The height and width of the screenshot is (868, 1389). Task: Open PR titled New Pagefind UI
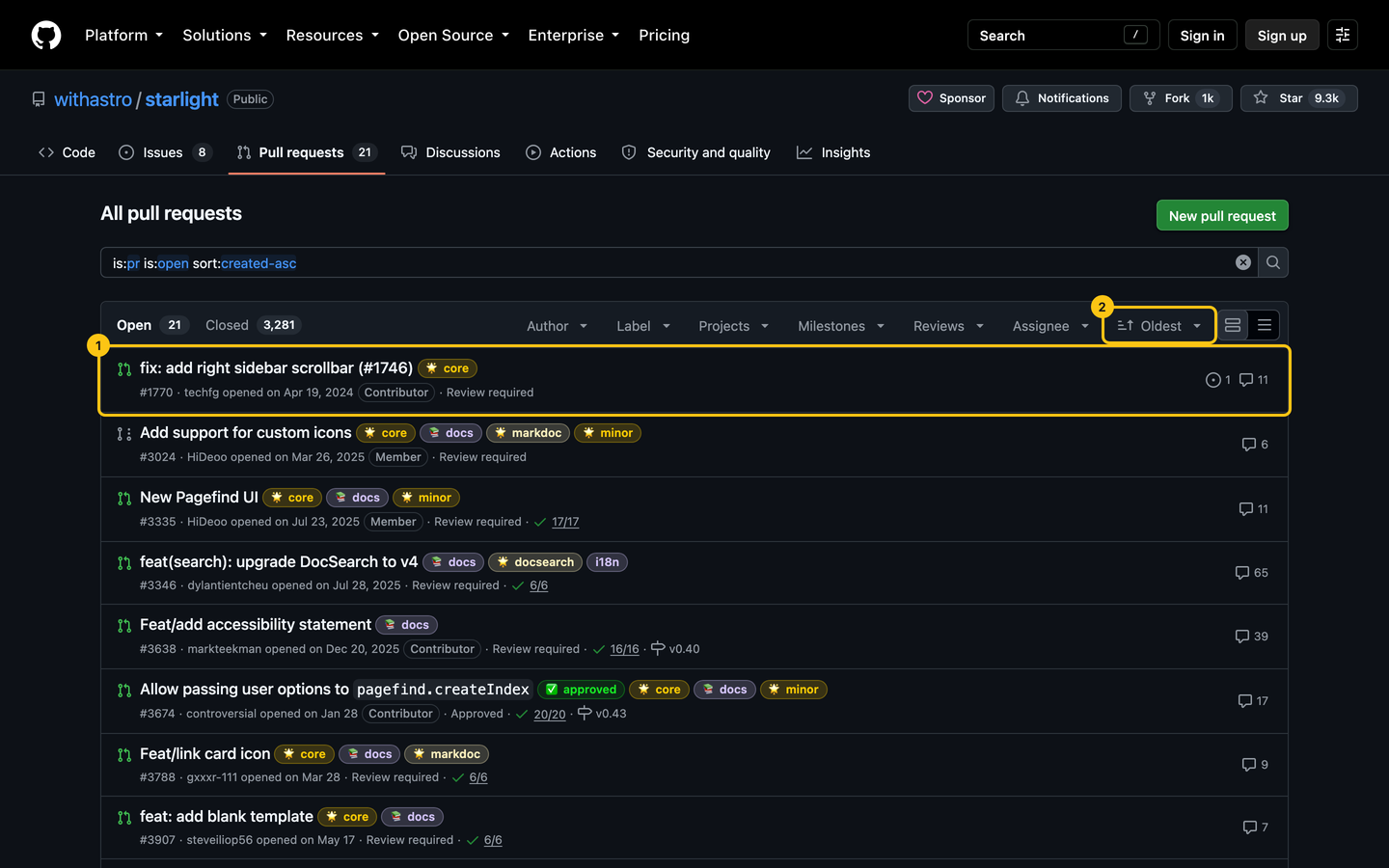(x=199, y=498)
